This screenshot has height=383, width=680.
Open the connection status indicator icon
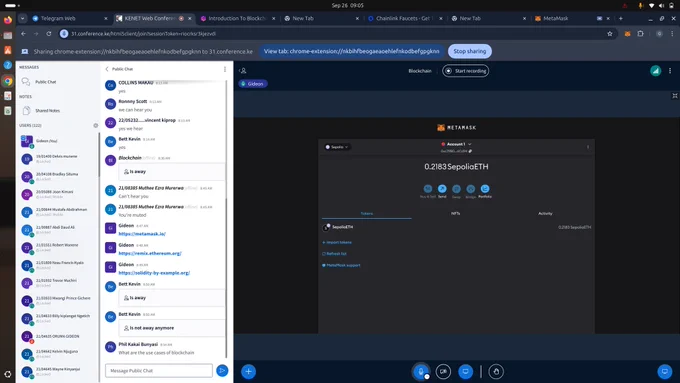coord(655,71)
